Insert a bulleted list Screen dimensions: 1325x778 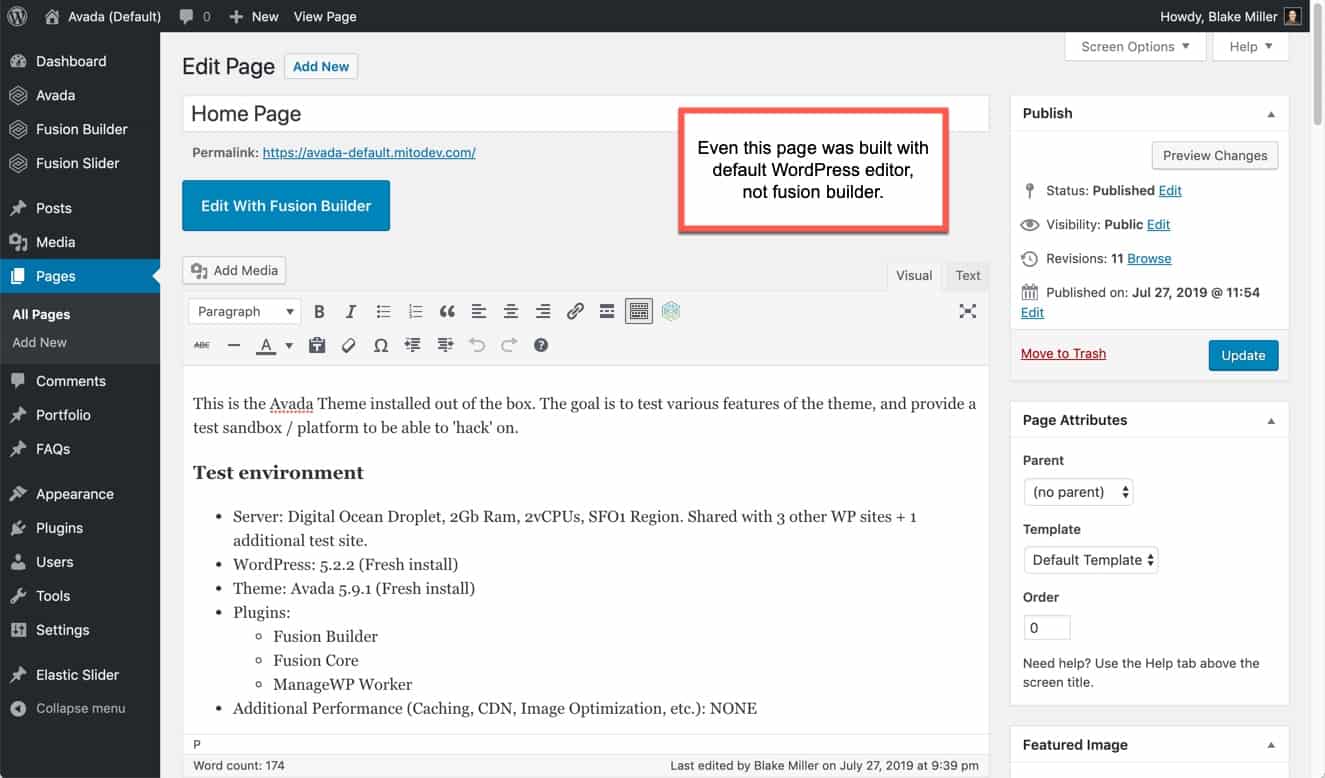click(383, 312)
